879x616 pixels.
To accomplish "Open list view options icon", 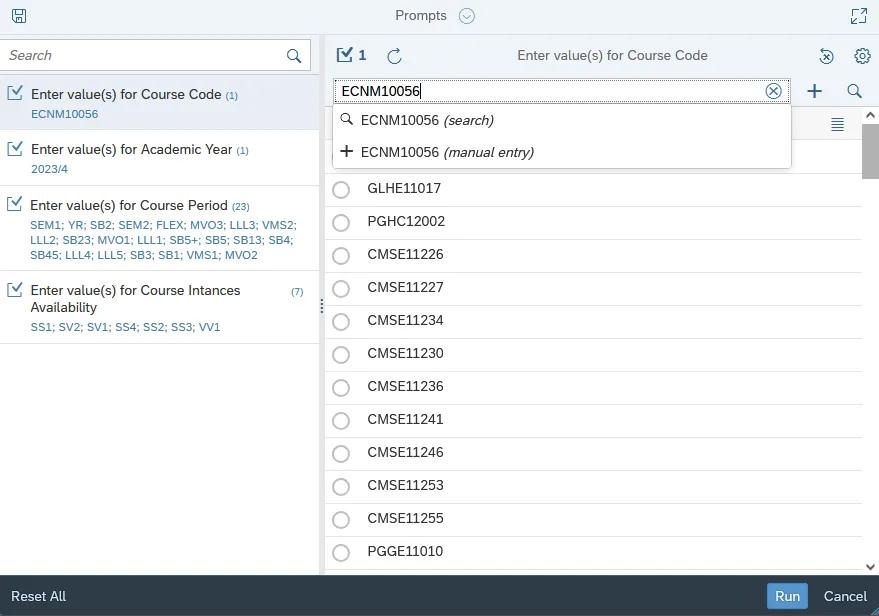I will tap(837, 124).
